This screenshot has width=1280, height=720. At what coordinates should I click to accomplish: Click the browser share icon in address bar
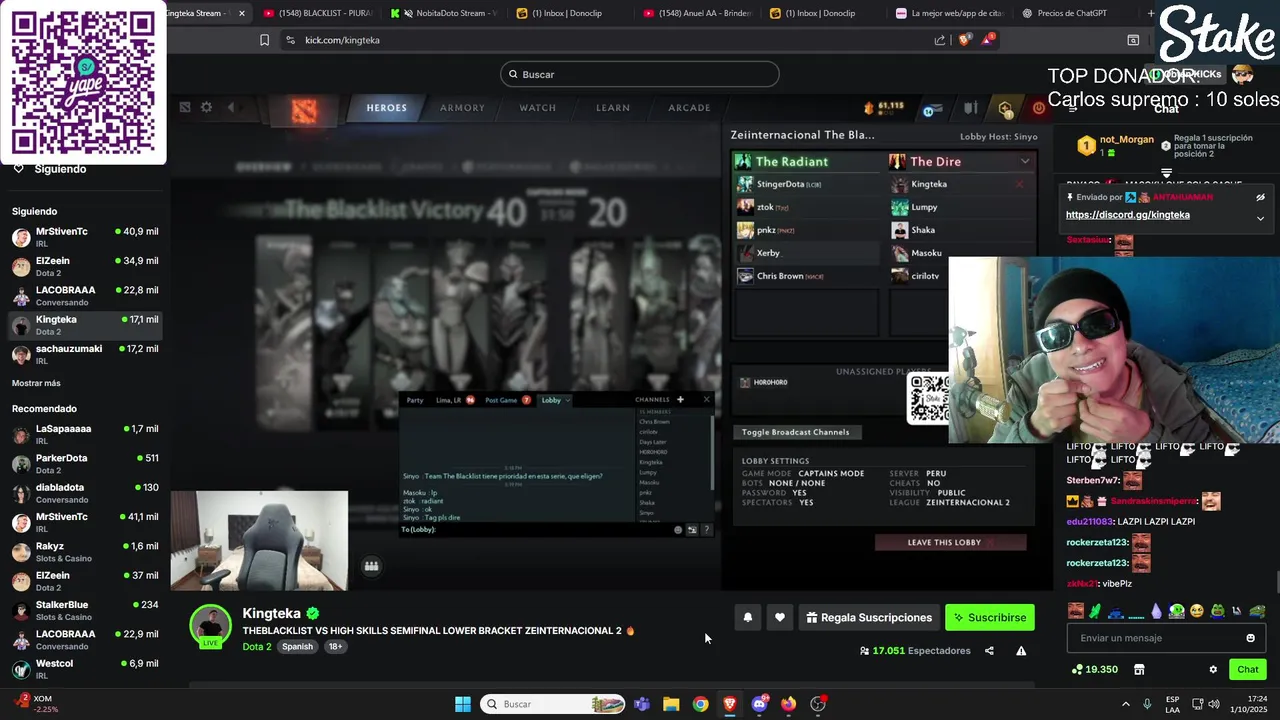coord(940,40)
